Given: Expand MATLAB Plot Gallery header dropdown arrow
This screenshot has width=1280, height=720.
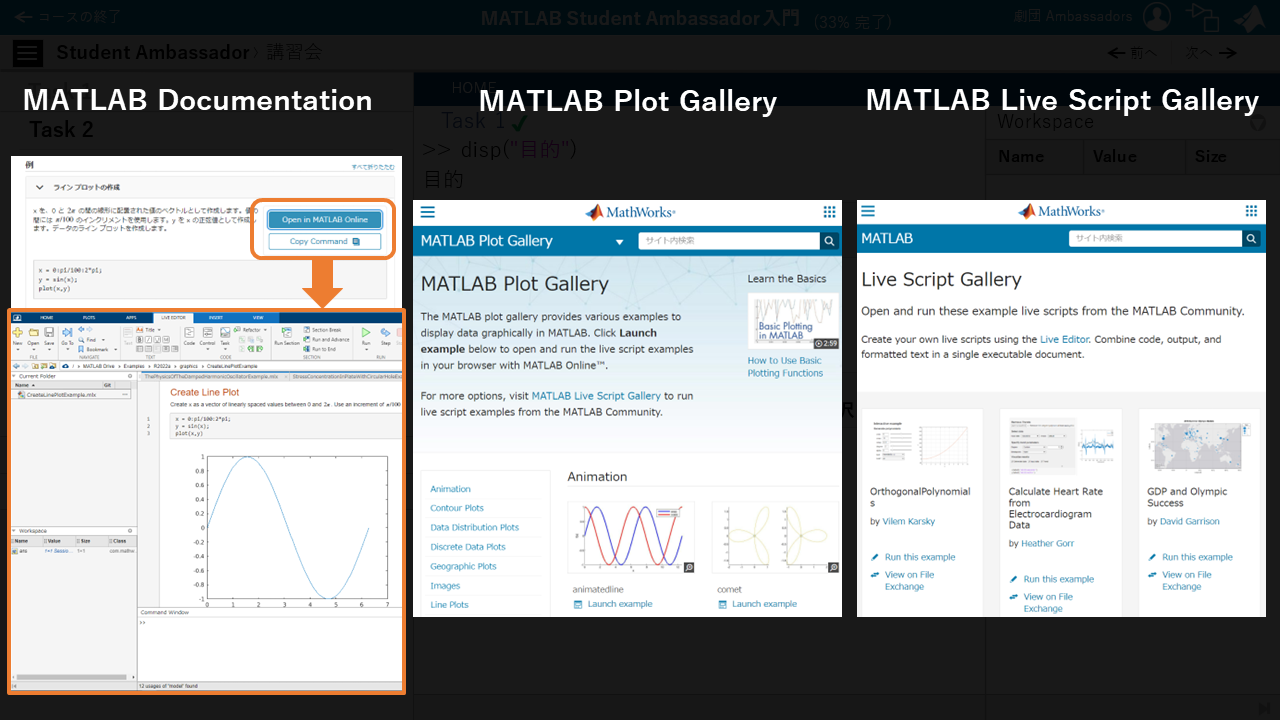Looking at the screenshot, I should (620, 242).
